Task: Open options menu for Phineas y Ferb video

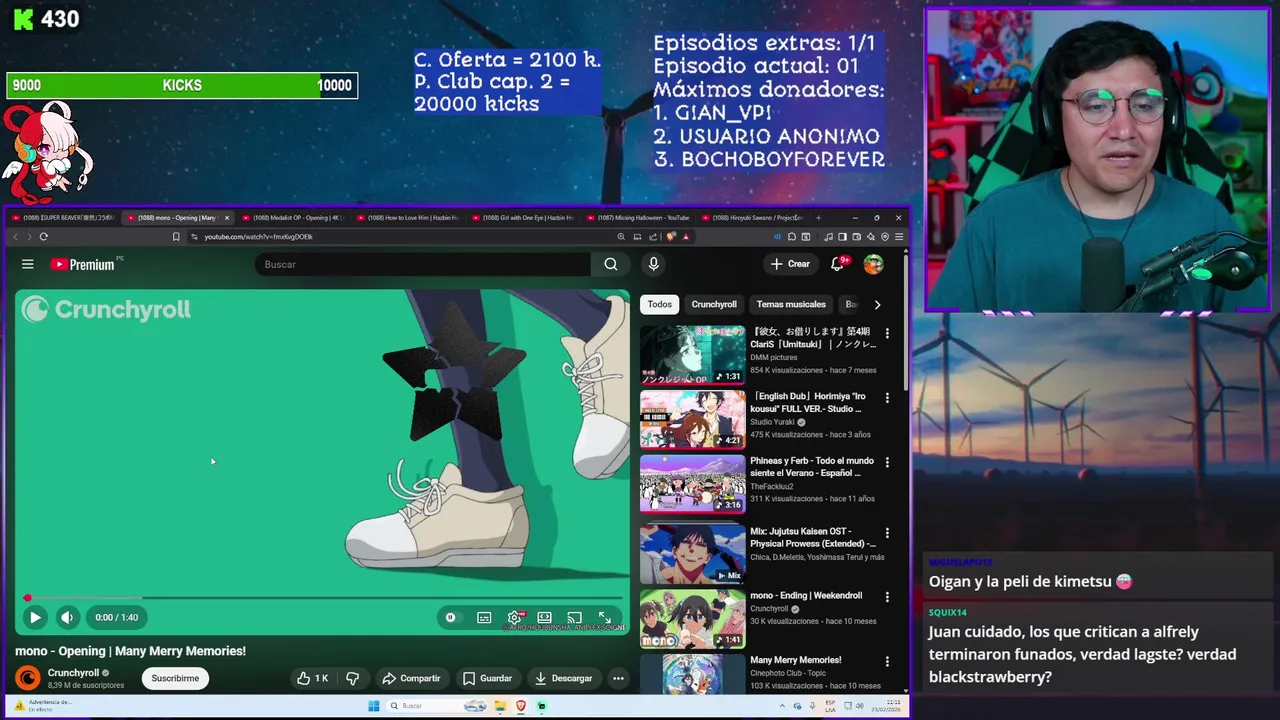Action: tap(887, 463)
